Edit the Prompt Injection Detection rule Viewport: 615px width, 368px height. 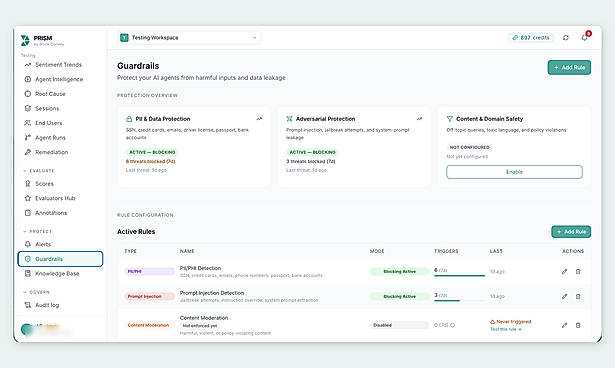[564, 296]
